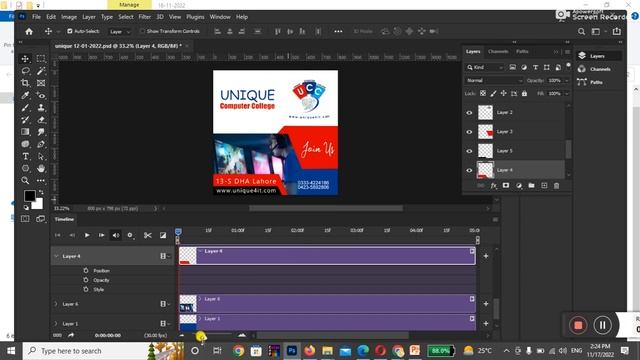Expand the Layer 1 timeline track
640x360 pixels.
56,323
